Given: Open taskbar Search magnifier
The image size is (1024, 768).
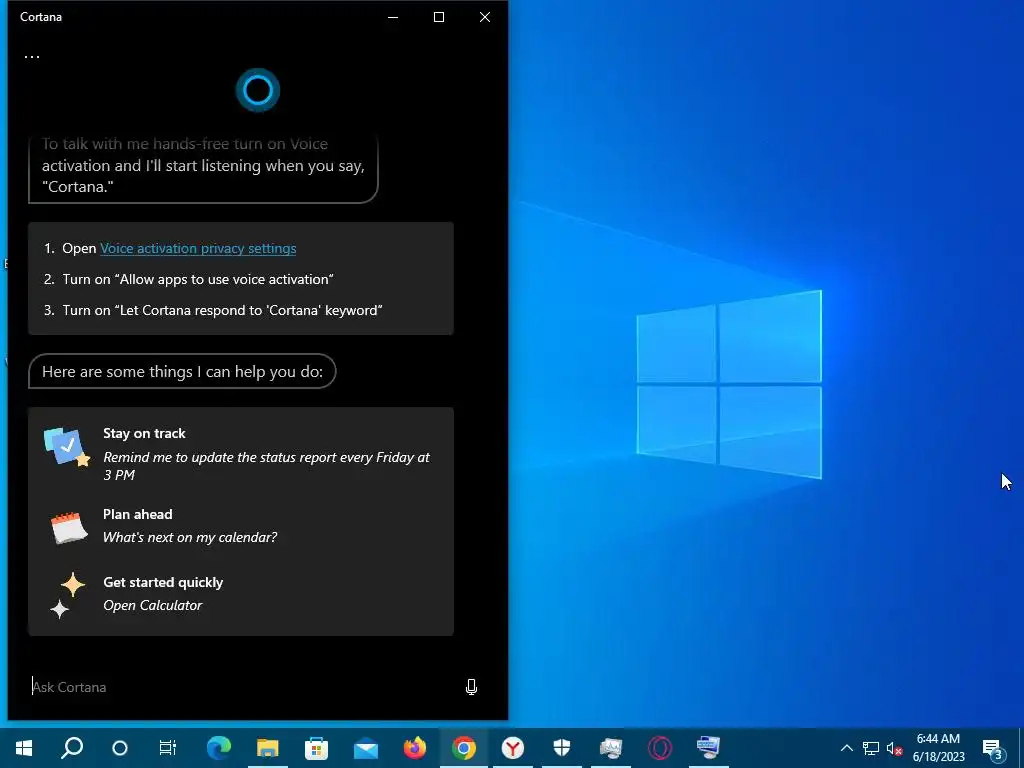Looking at the screenshot, I should point(72,748).
